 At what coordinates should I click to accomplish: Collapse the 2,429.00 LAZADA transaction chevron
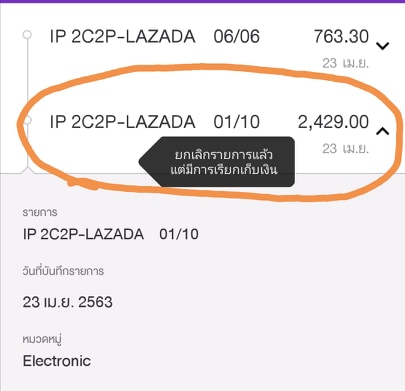(383, 131)
